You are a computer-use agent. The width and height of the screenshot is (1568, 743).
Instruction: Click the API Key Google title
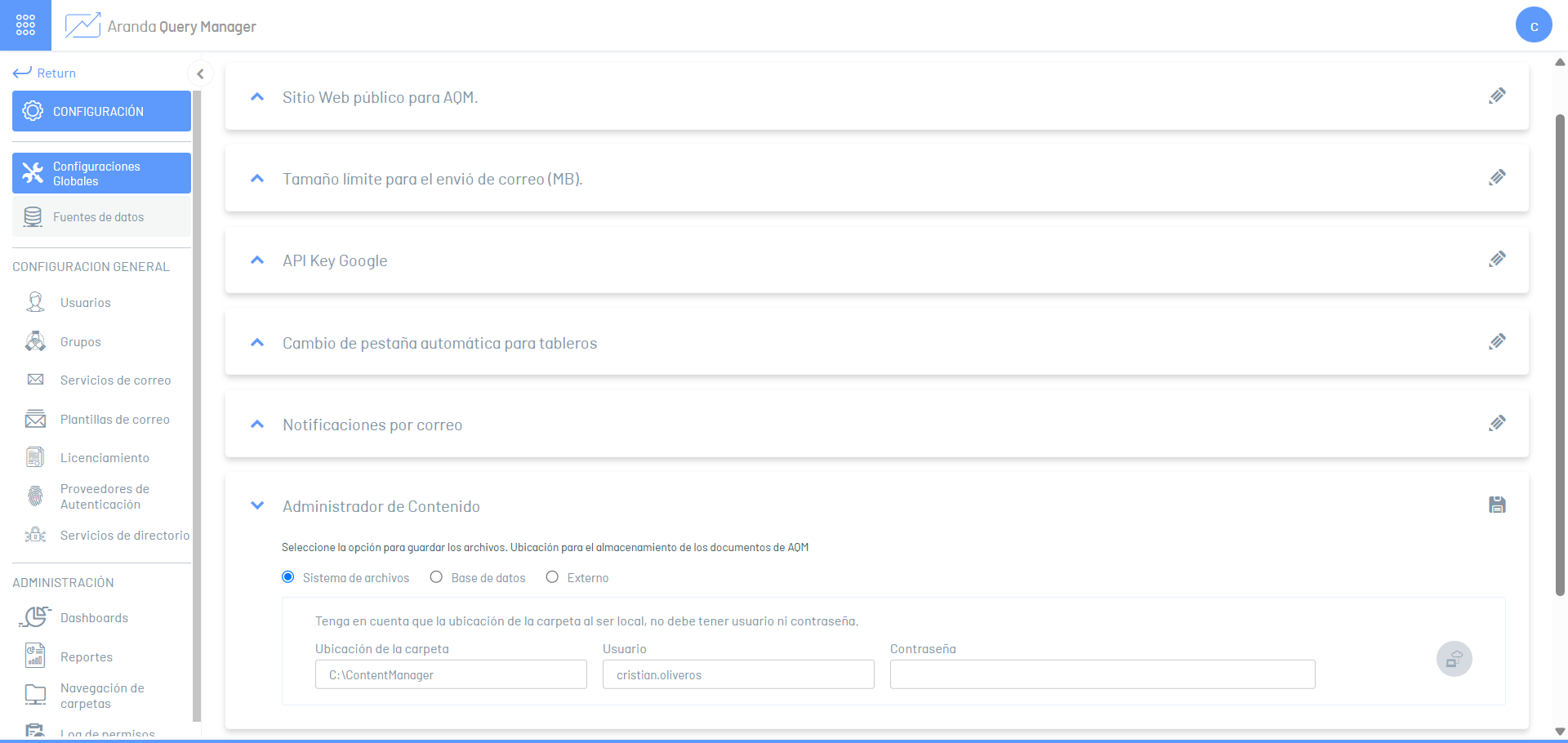[335, 260]
